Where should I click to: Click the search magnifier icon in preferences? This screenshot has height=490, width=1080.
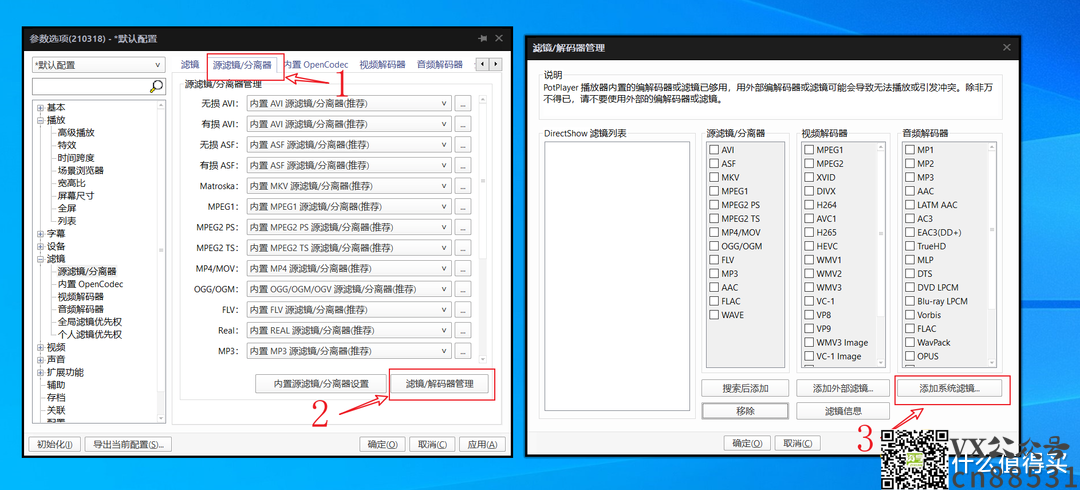tap(156, 87)
